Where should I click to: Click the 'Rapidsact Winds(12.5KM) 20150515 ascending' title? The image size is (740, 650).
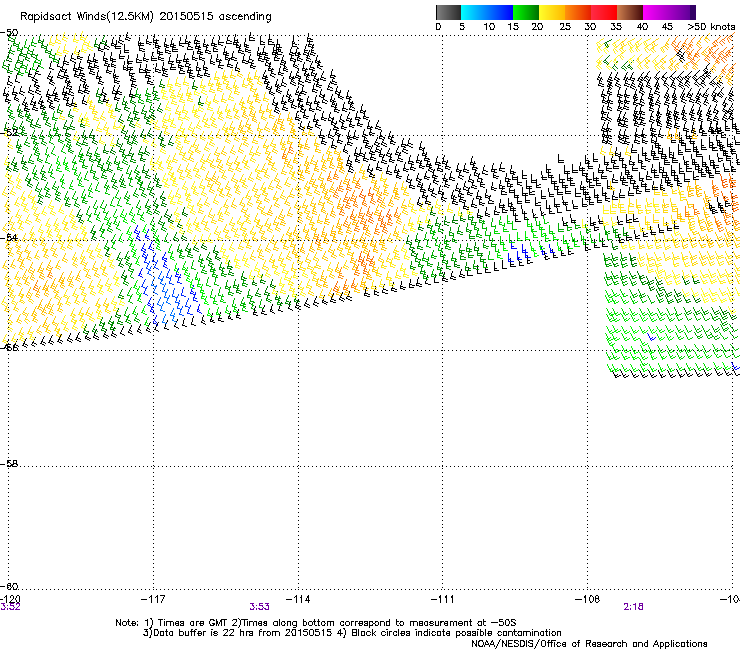[146, 17]
